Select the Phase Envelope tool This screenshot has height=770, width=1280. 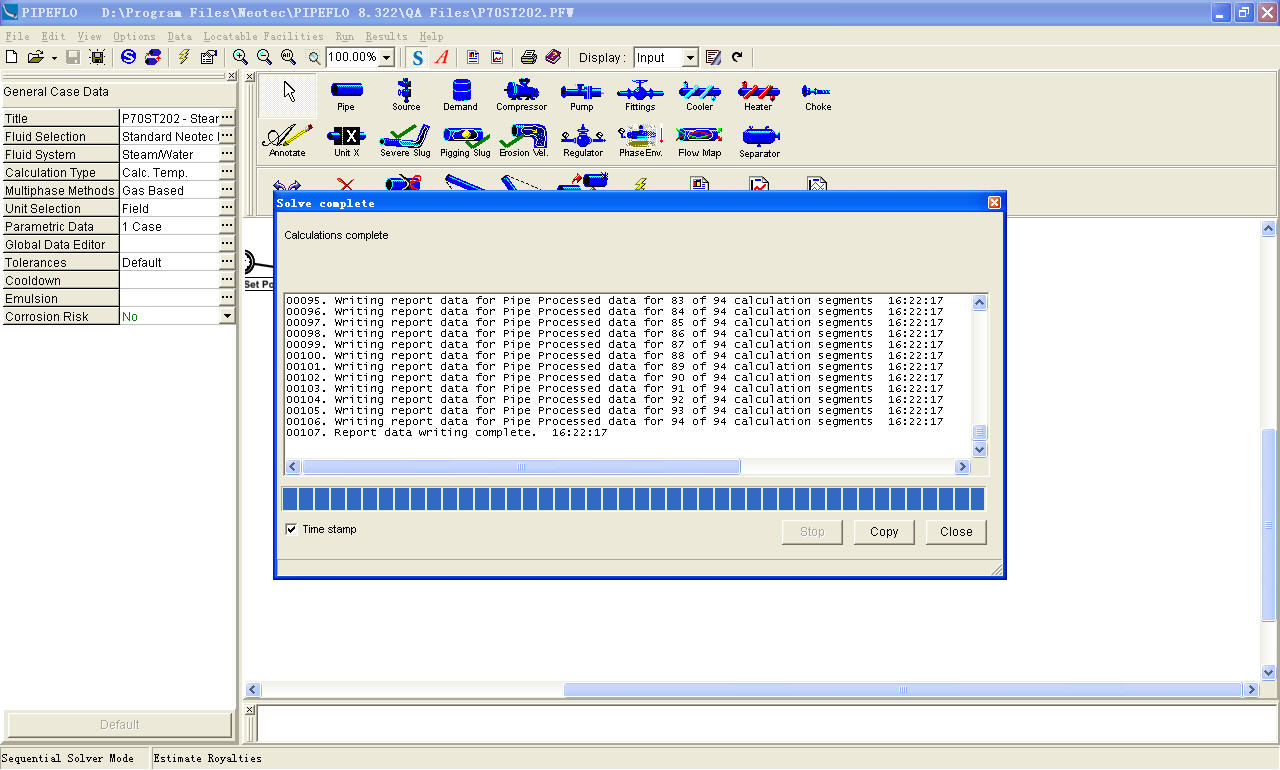(641, 141)
